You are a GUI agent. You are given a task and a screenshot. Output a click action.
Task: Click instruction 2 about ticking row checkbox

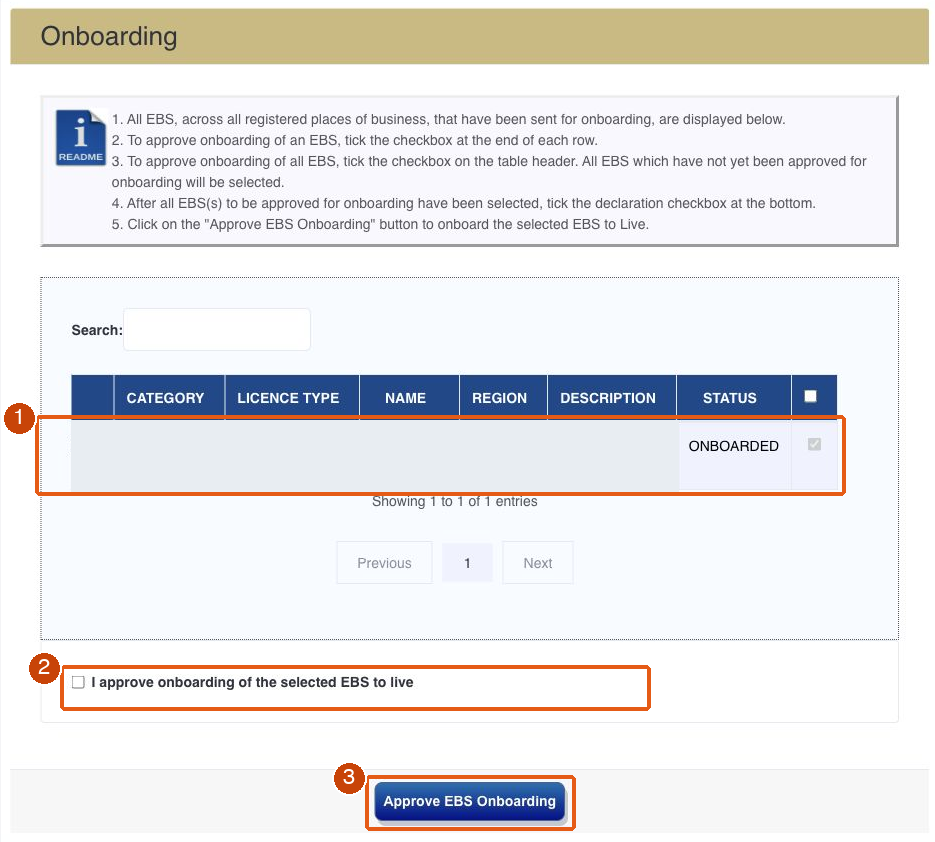[354, 141]
